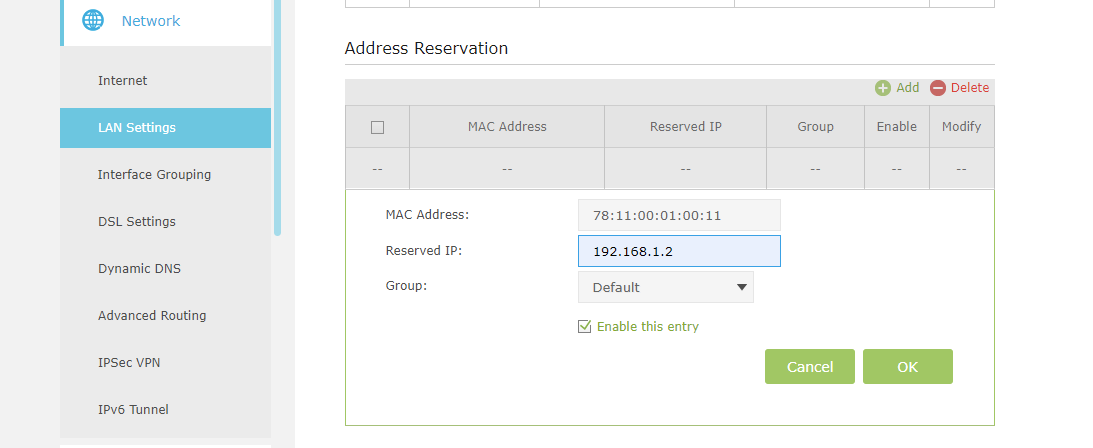Click the red minus Delete icon
The height and width of the screenshot is (448, 1093).
[x=938, y=88]
